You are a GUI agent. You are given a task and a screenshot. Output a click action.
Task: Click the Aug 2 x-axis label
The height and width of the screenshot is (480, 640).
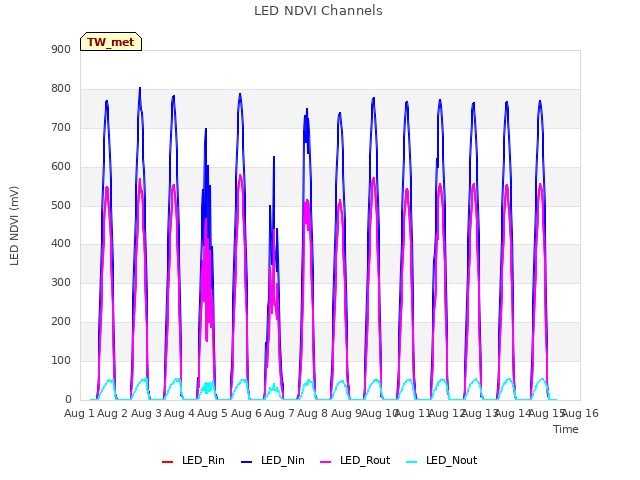(113, 413)
